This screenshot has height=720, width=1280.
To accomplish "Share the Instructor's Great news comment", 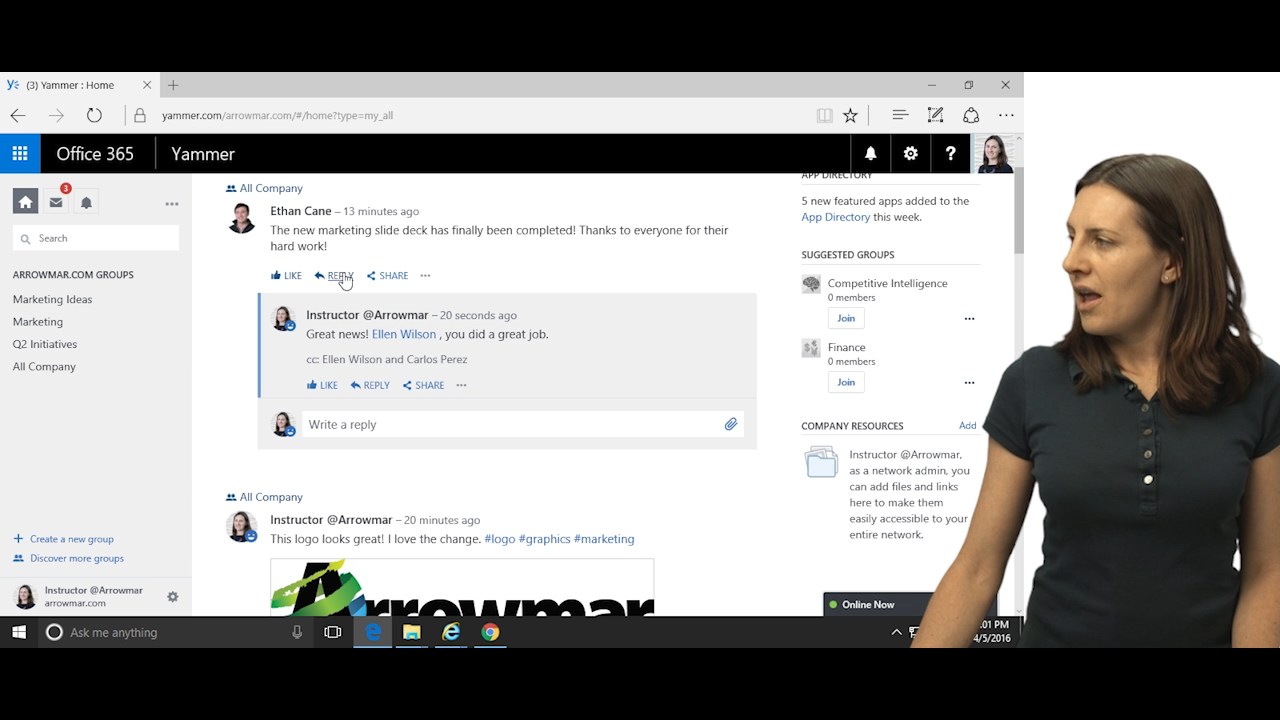I will pos(423,385).
